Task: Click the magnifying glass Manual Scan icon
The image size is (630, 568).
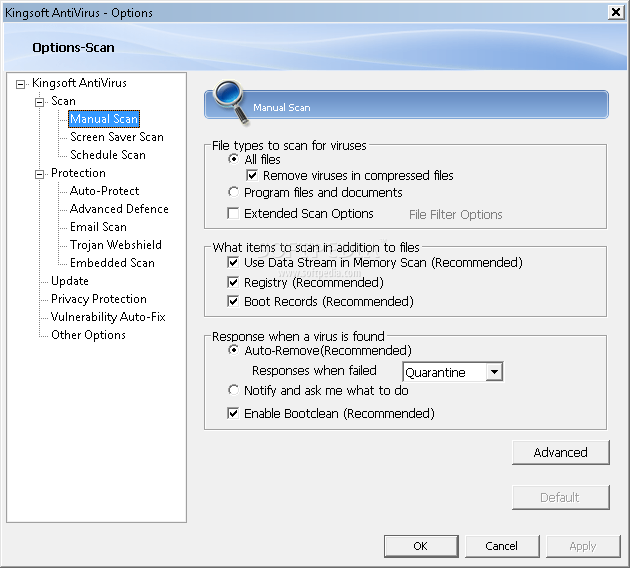Action: pyautogui.click(x=231, y=101)
